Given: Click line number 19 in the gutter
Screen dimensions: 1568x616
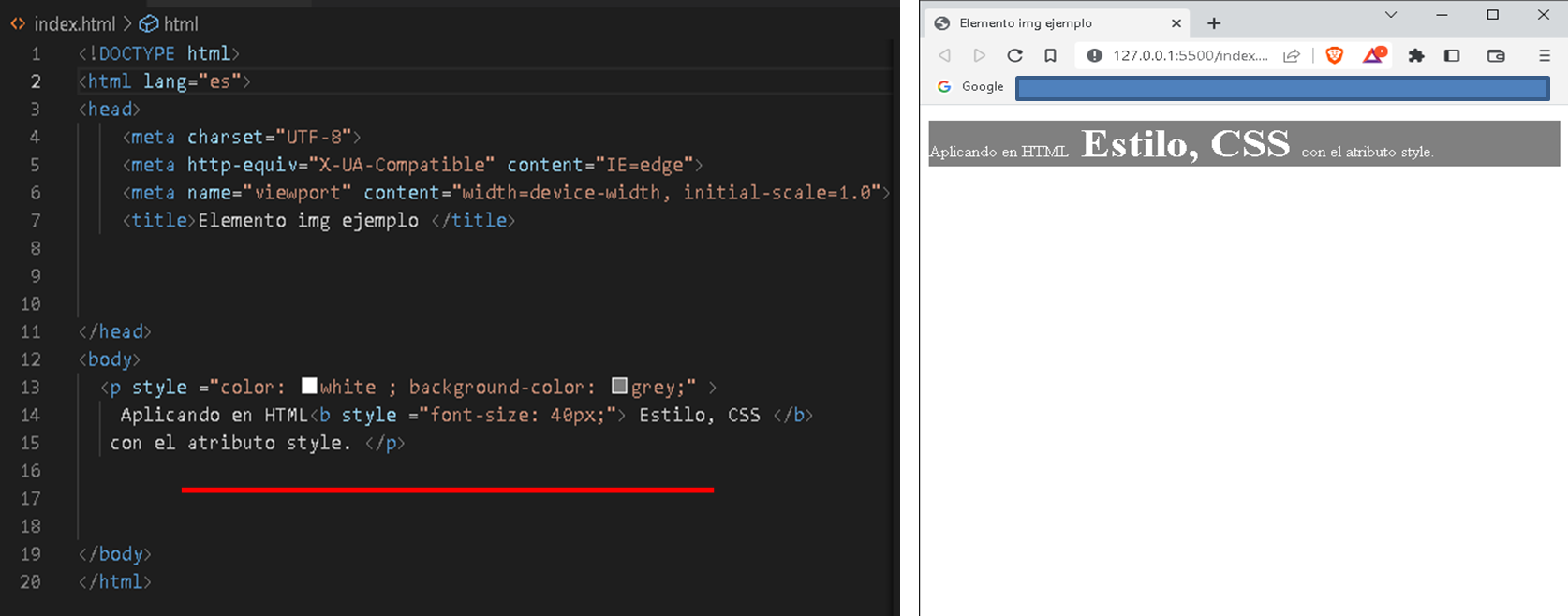Looking at the screenshot, I should click(30, 554).
